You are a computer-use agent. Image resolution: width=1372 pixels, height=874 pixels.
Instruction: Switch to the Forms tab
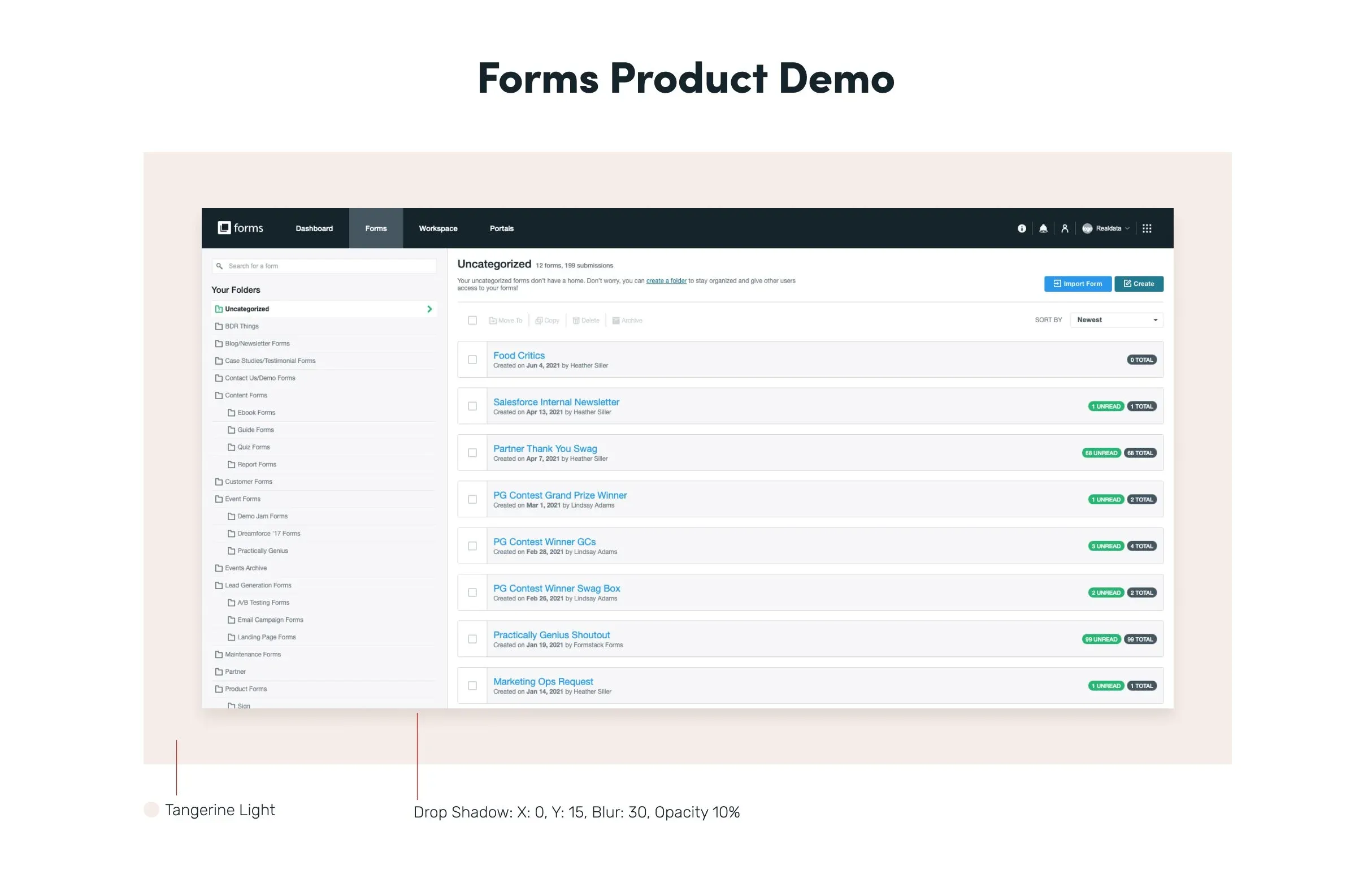tap(376, 228)
